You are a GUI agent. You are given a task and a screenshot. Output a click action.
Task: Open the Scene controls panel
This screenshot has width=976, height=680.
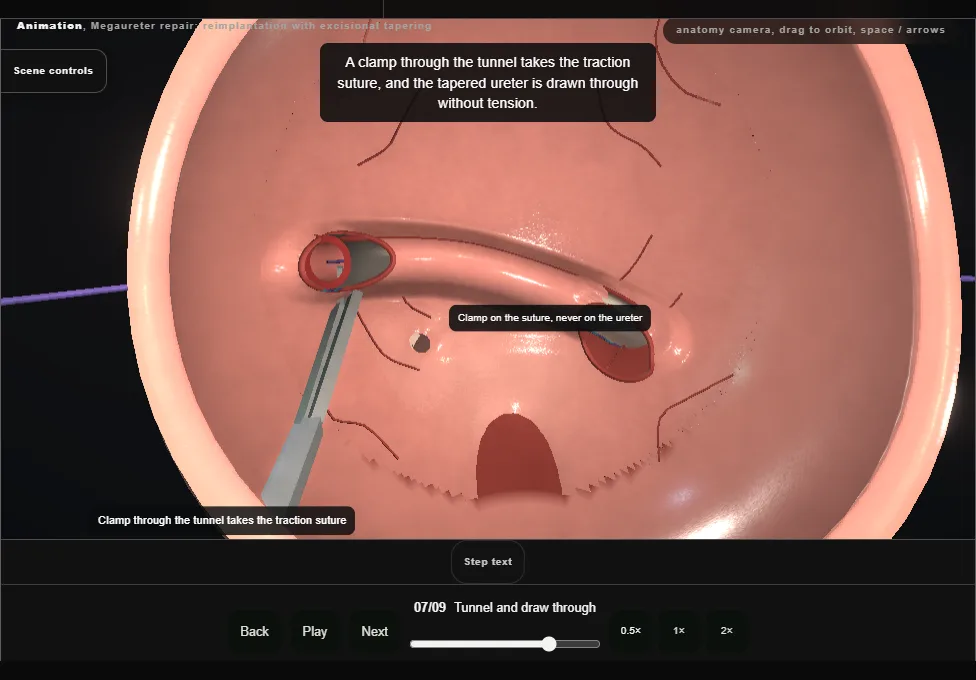pos(54,71)
